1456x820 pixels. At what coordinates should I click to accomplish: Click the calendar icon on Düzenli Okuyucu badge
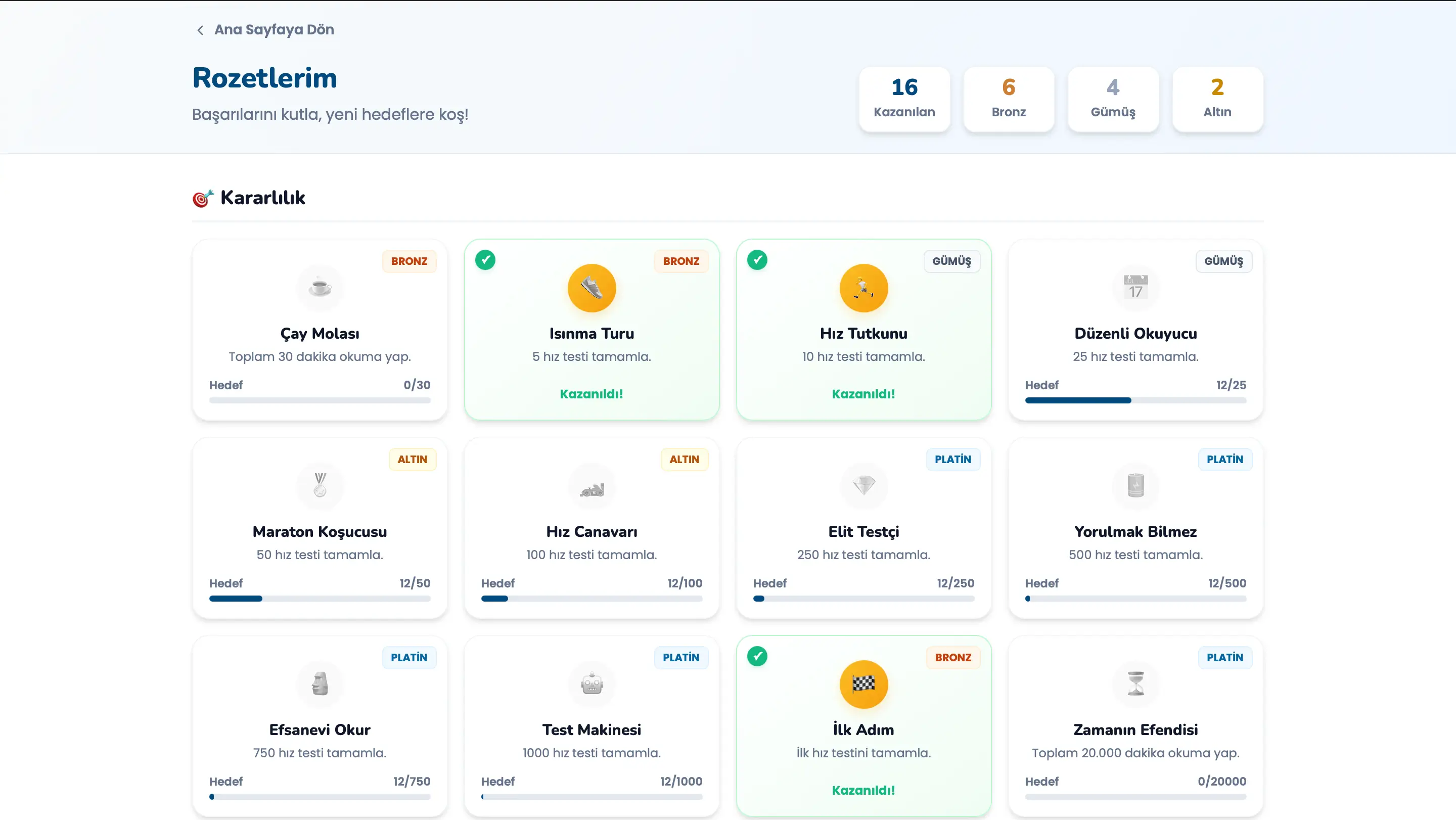click(1135, 288)
